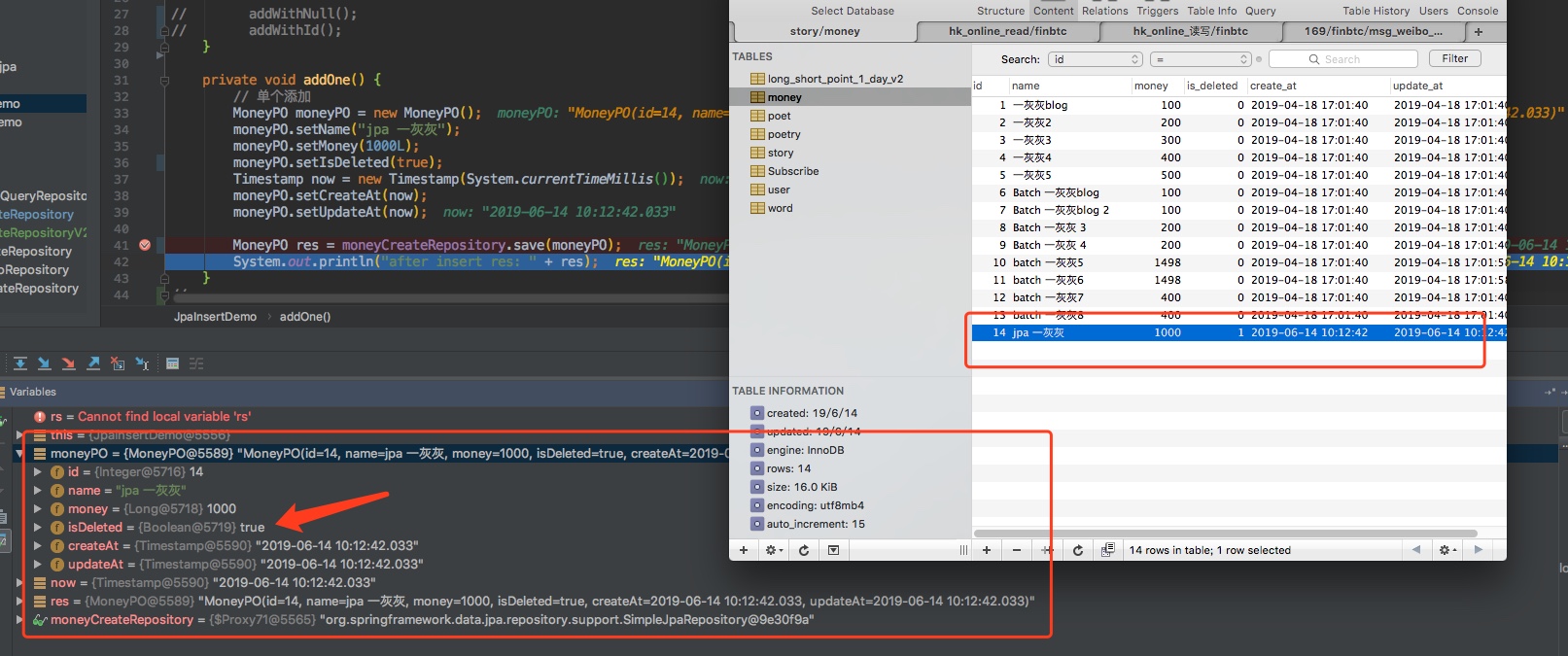Image resolution: width=1568 pixels, height=656 pixels.
Task: Select the poetry table in the list
Action: click(784, 134)
